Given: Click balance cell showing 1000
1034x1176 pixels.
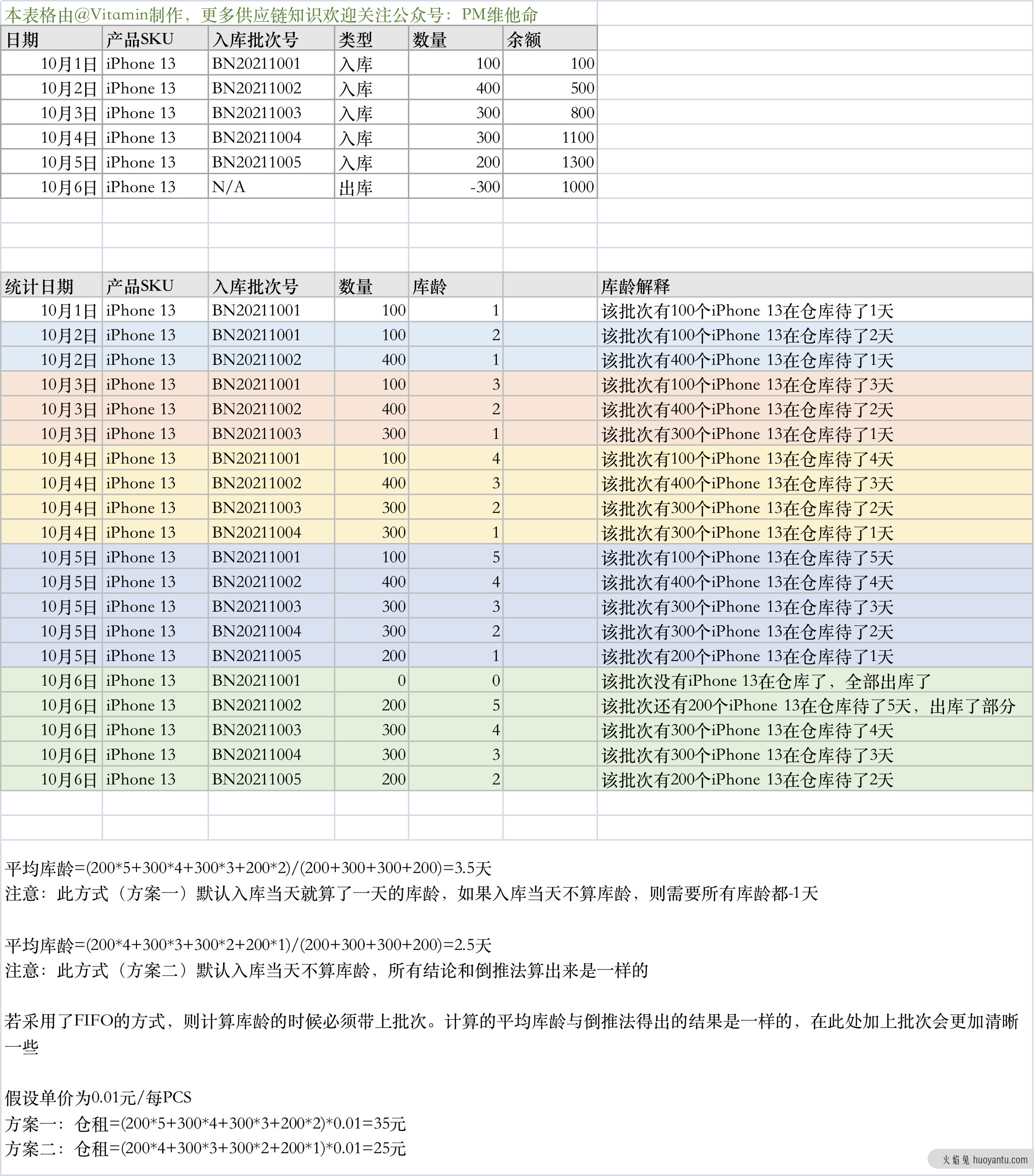Looking at the screenshot, I should tap(550, 187).
